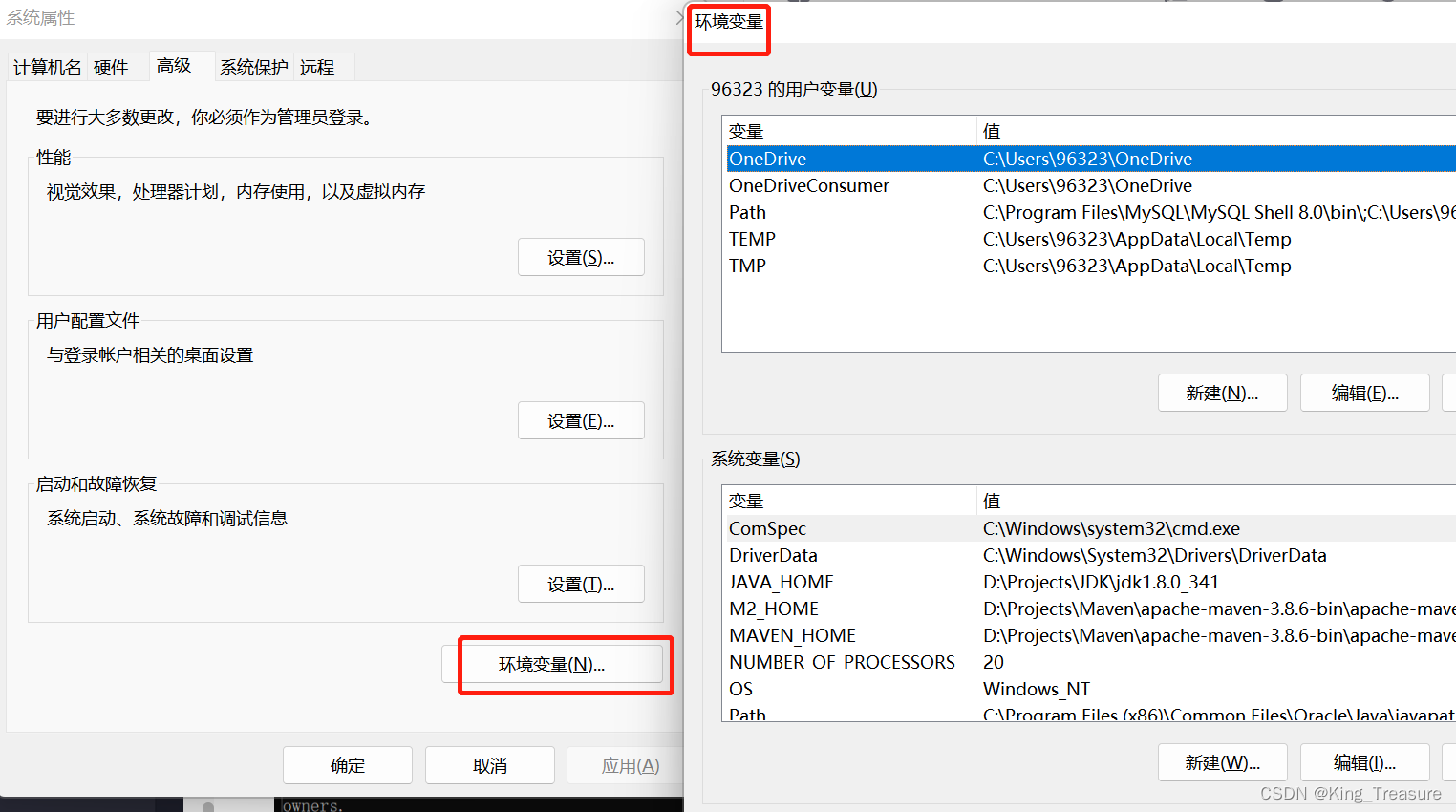Select the OS system variable row
Image resolution: width=1456 pixels, height=812 pixels.
click(x=1090, y=689)
